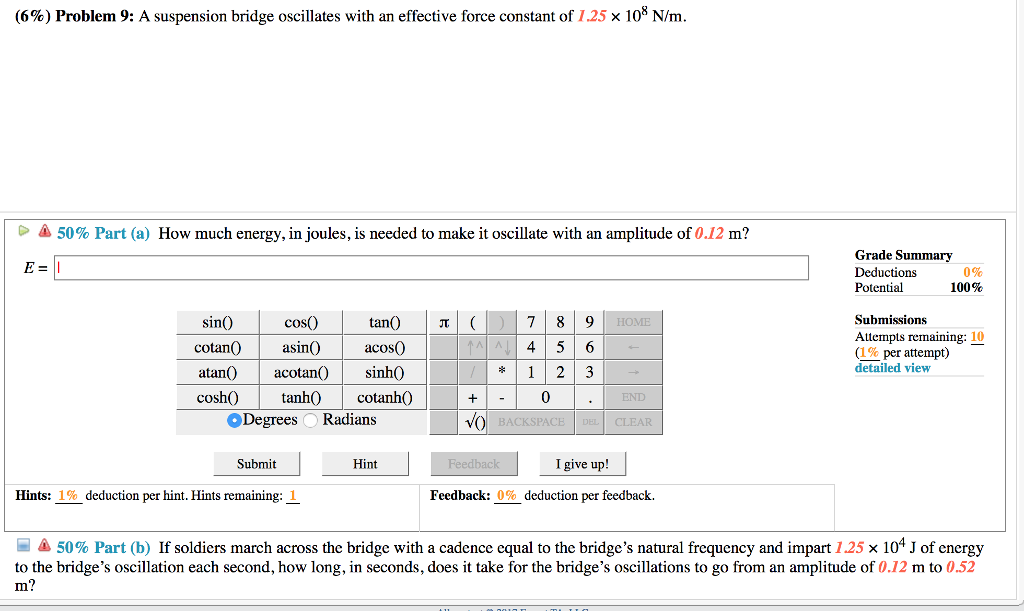Open the detailed view link
The height and width of the screenshot is (611, 1024).
(x=891, y=367)
